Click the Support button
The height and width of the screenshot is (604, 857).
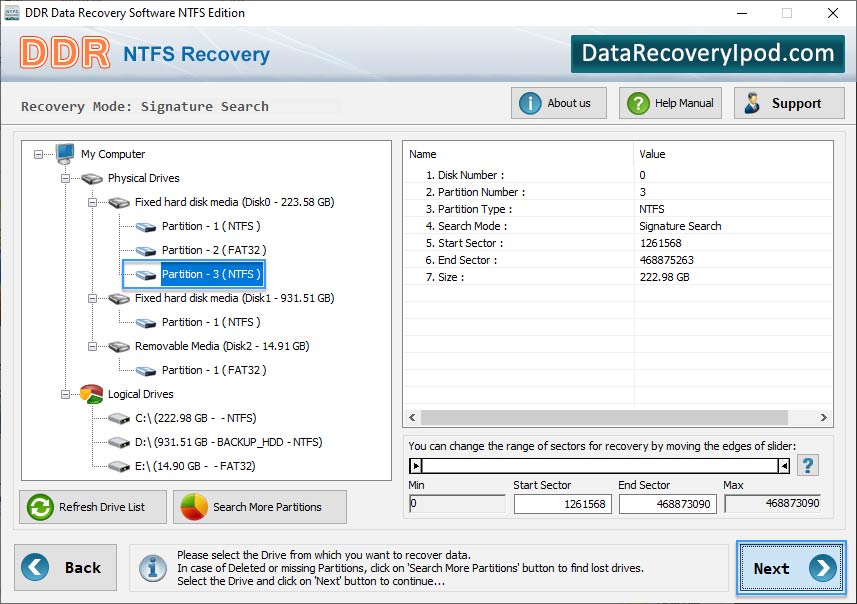click(789, 103)
